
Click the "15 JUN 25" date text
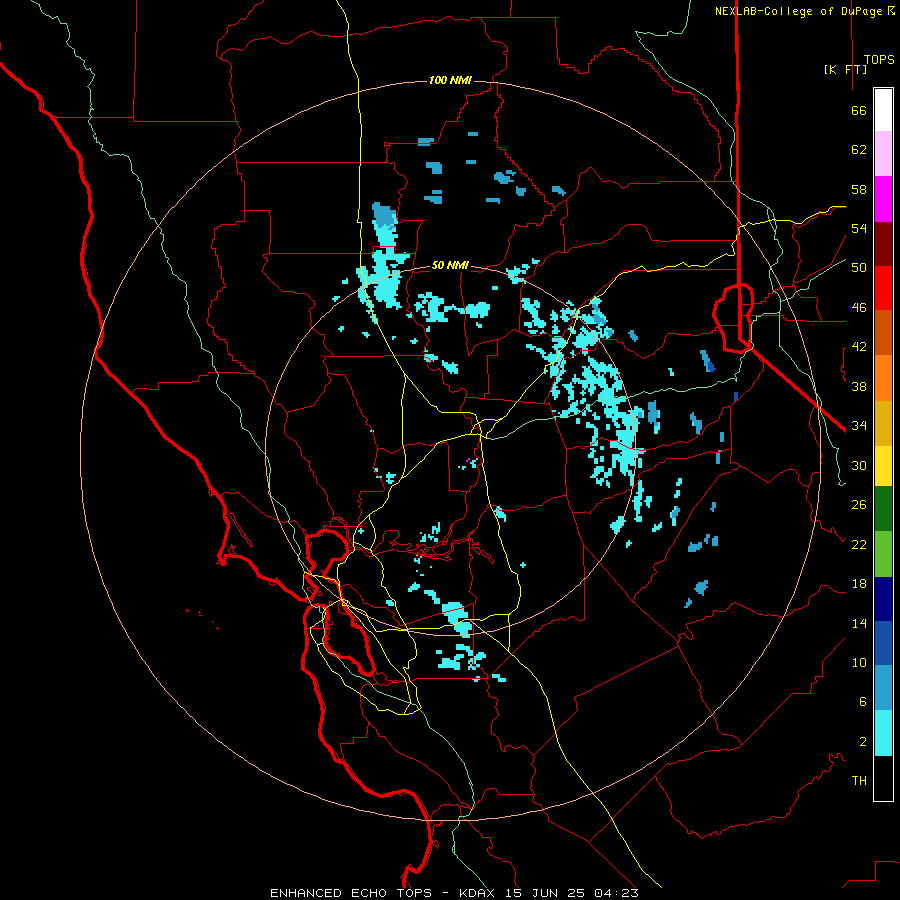click(x=545, y=893)
